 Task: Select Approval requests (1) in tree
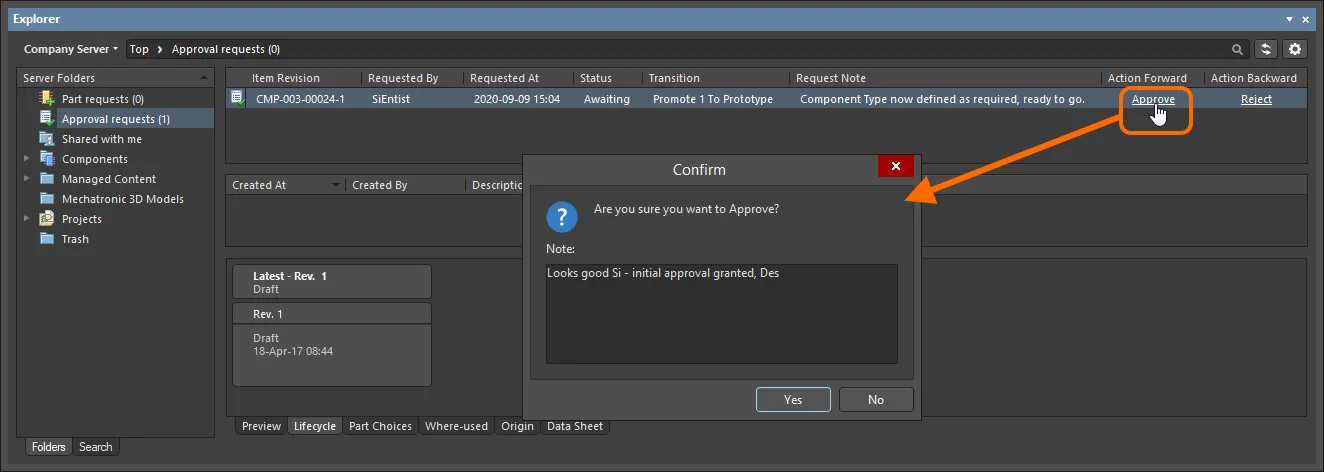tap(116, 119)
